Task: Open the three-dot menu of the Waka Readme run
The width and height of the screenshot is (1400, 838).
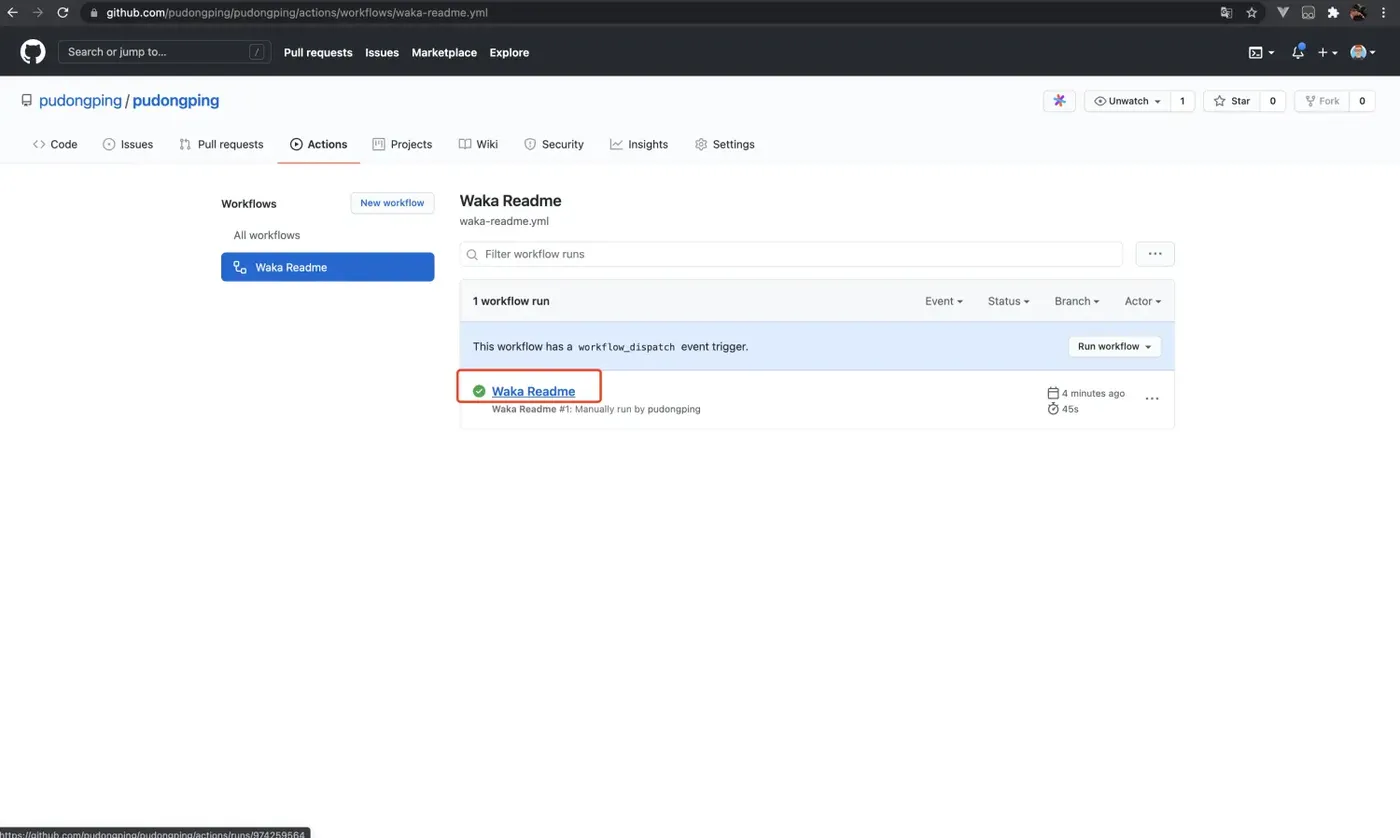Action: 1152,399
